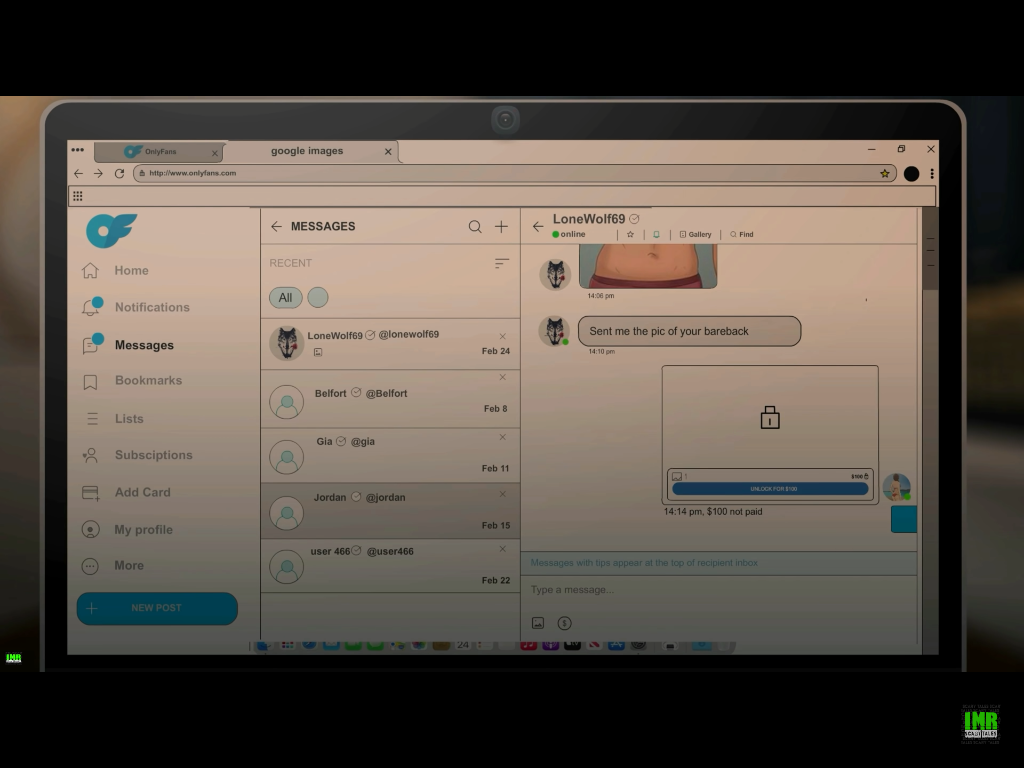The height and width of the screenshot is (768, 1024).
Task: Click the browser back arrow
Action: (x=78, y=174)
